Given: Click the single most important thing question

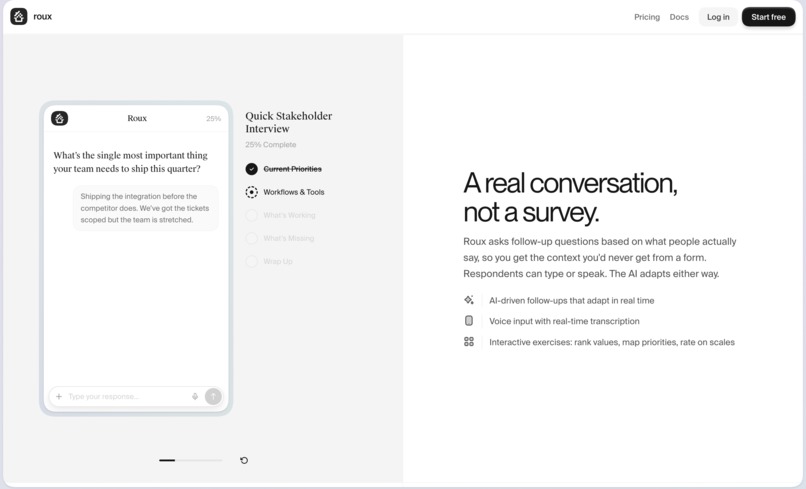Looking at the screenshot, I should tap(131, 162).
